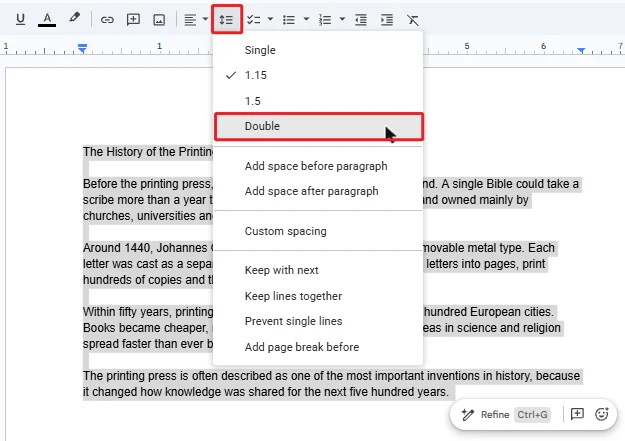Expand the numbered list options arrow

342,19
